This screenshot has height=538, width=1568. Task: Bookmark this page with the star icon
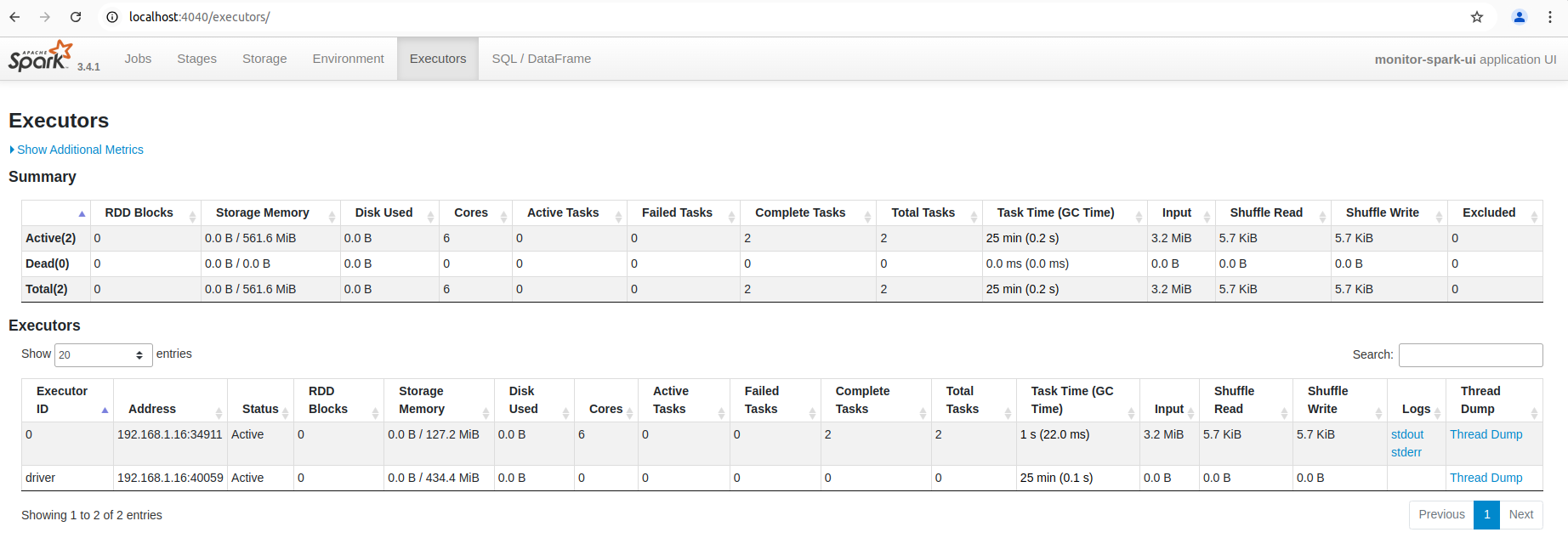[1477, 17]
